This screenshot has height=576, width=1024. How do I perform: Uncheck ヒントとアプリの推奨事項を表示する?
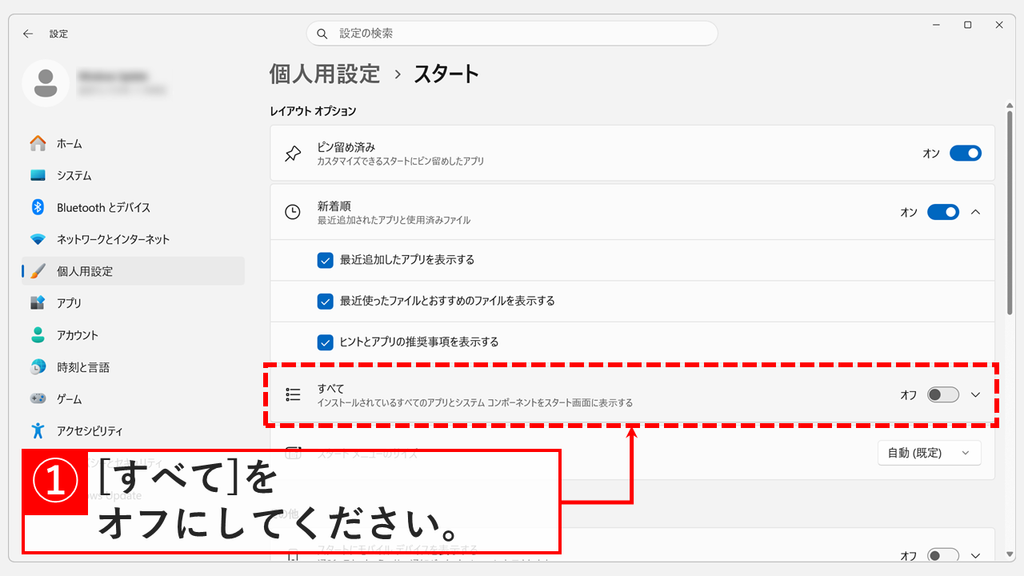coord(325,342)
